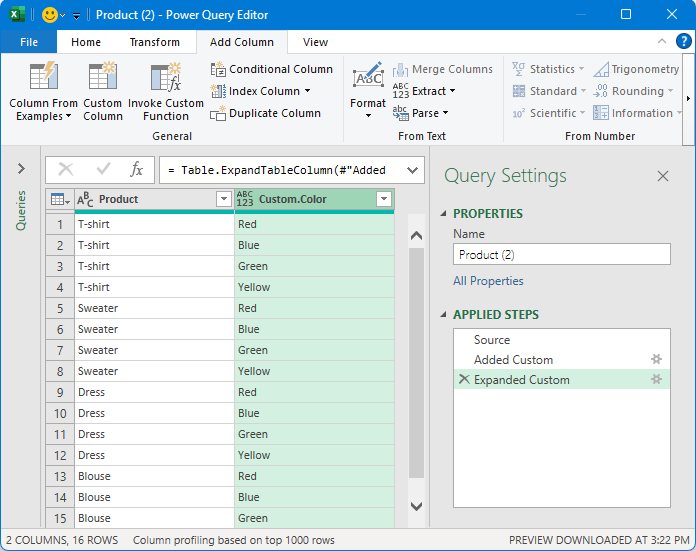Expand the Queries pane
Screen dimensions: 696x551
coord(21,169)
